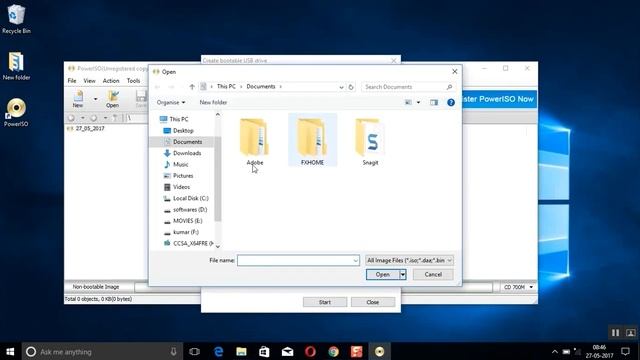Select kumar (F:) drive
Screen dimensions: 640x360
[186, 232]
